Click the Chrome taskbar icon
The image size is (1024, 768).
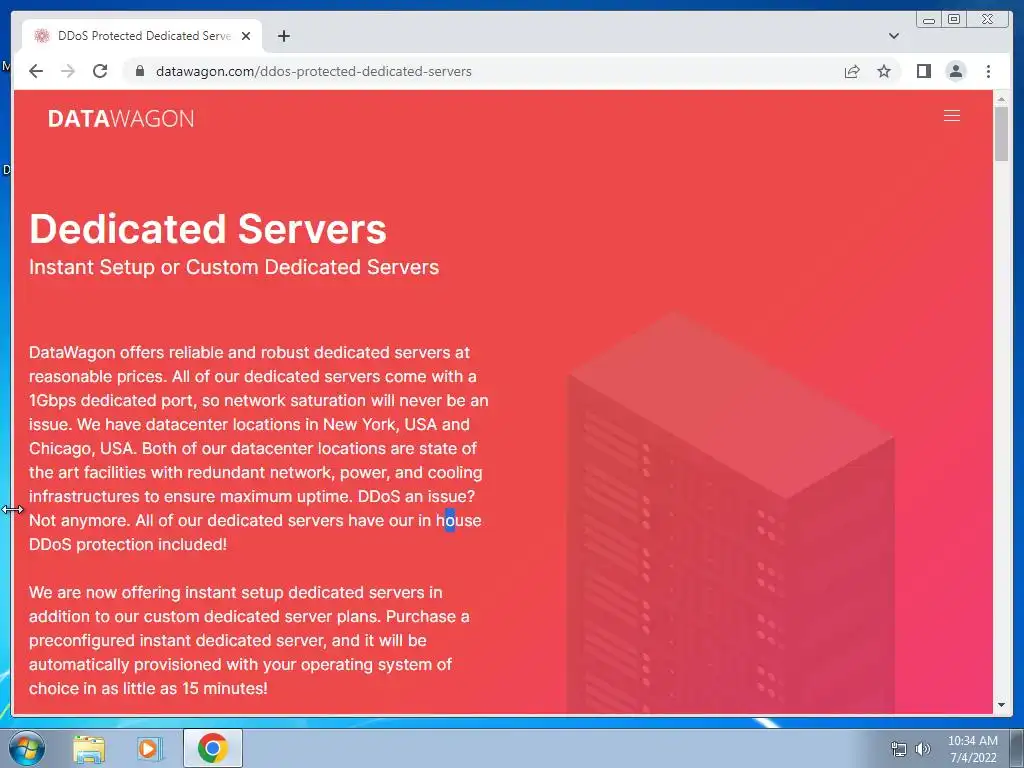tap(212, 748)
